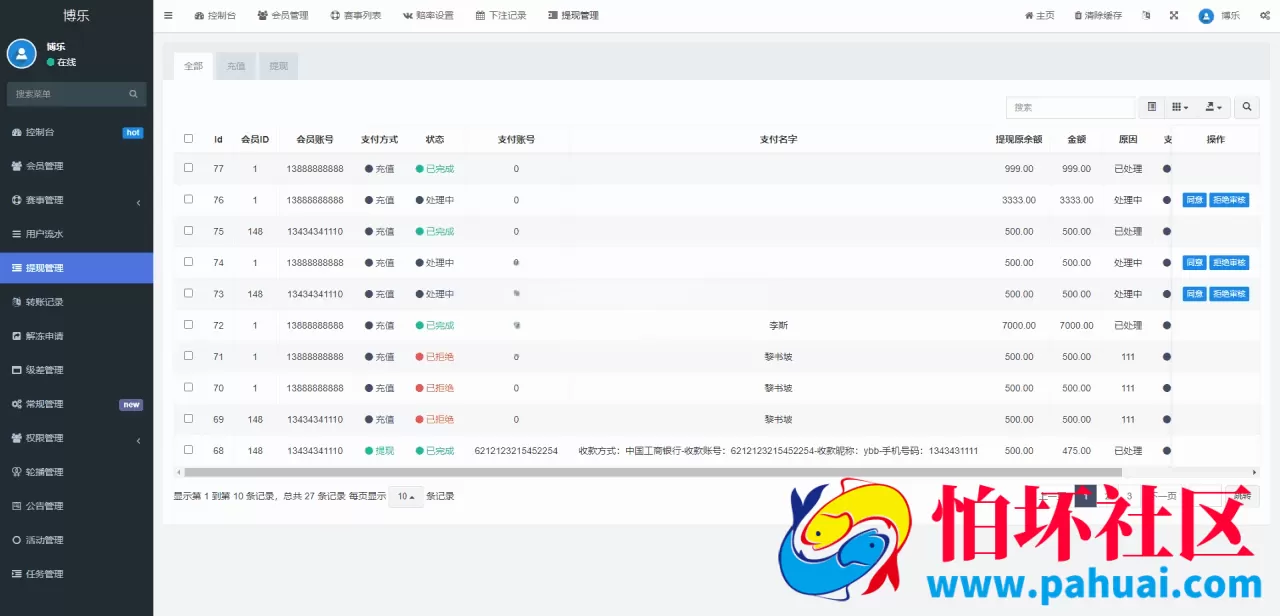This screenshot has height=616, width=1280.
Task: Open the columns grid dropdown
Action: pos(1180,107)
